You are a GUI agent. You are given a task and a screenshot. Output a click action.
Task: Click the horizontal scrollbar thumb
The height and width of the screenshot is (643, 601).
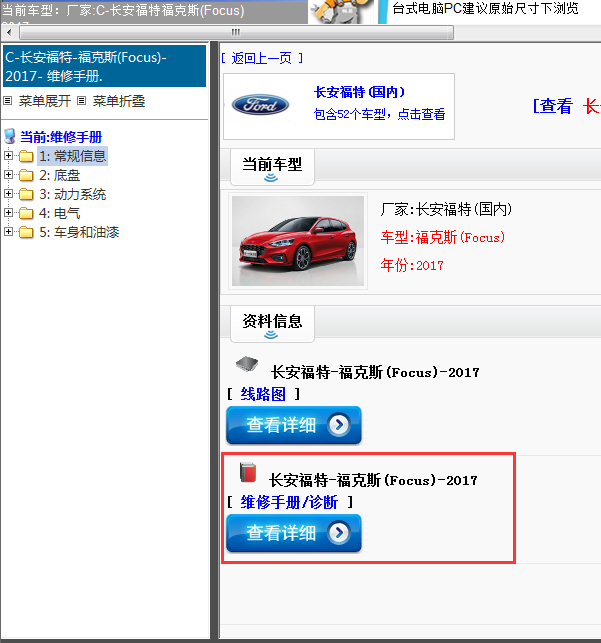coord(236,32)
